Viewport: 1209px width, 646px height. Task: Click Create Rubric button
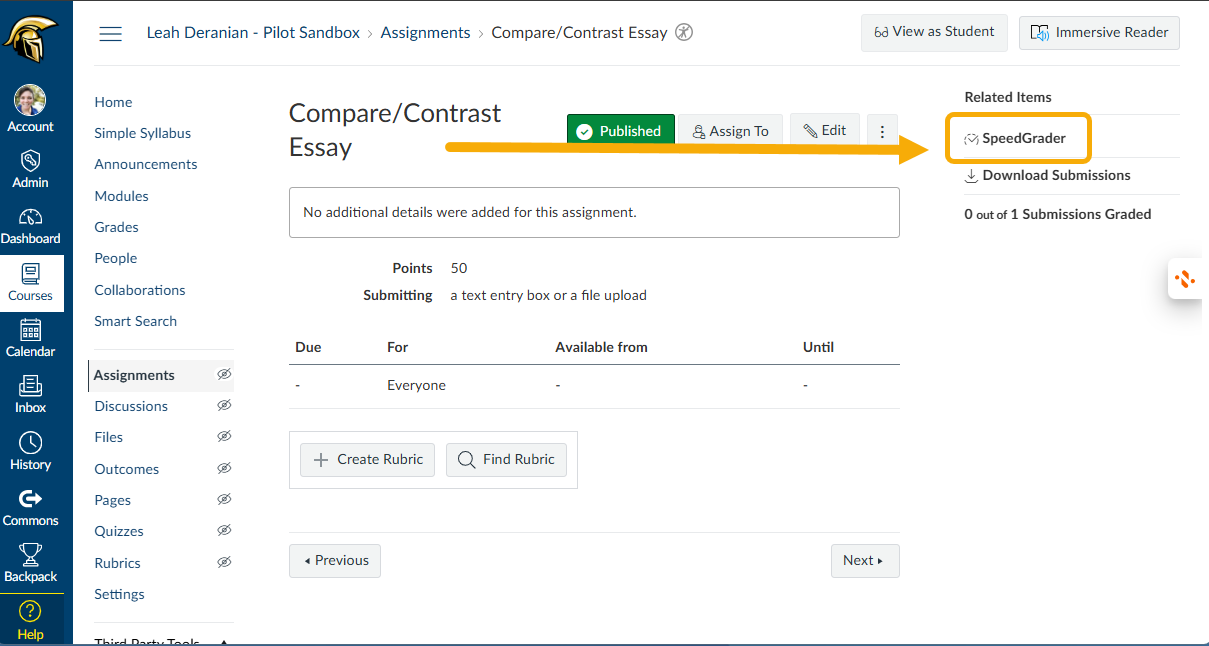coord(368,459)
